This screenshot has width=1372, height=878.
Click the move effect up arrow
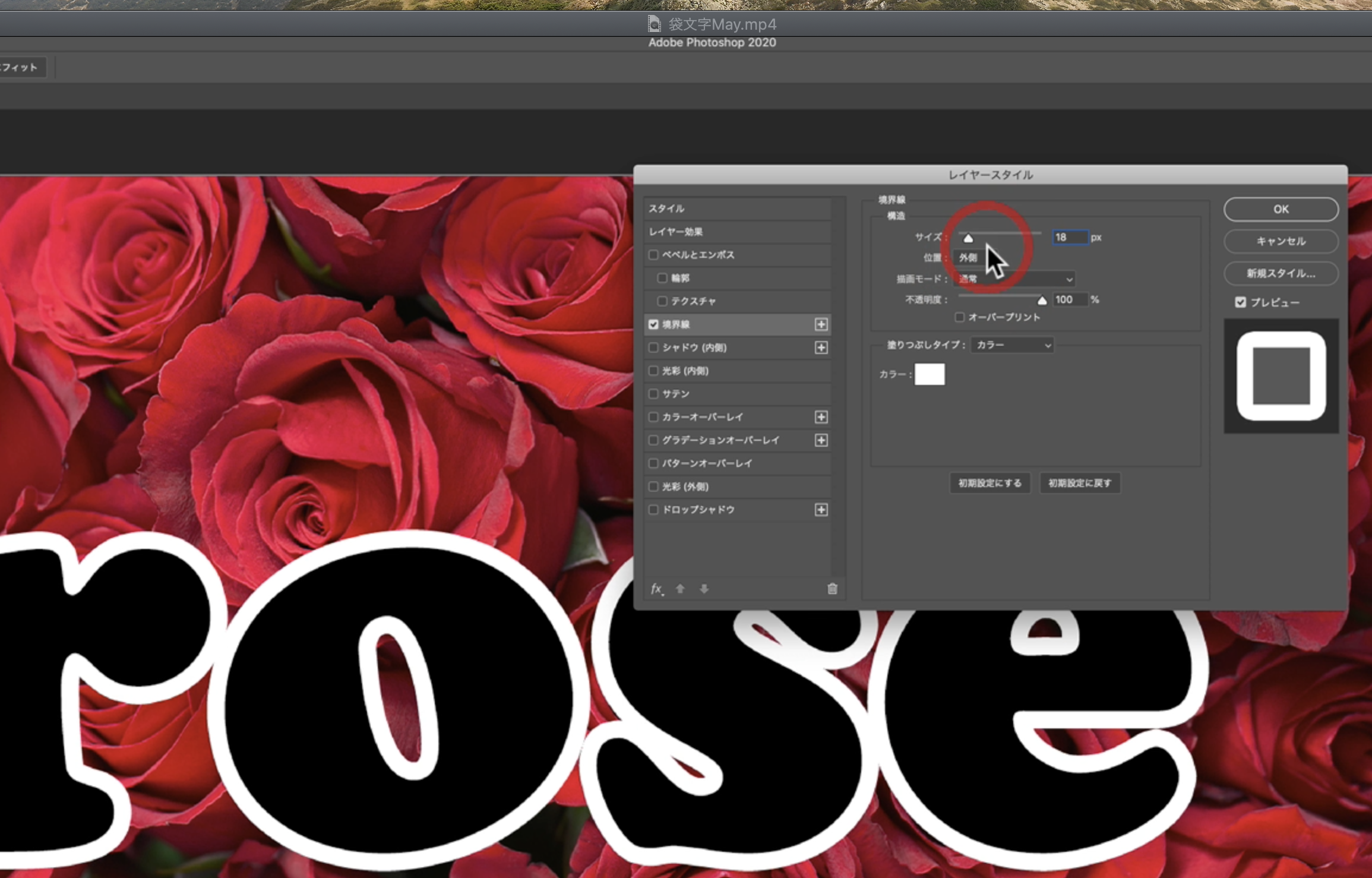click(680, 589)
